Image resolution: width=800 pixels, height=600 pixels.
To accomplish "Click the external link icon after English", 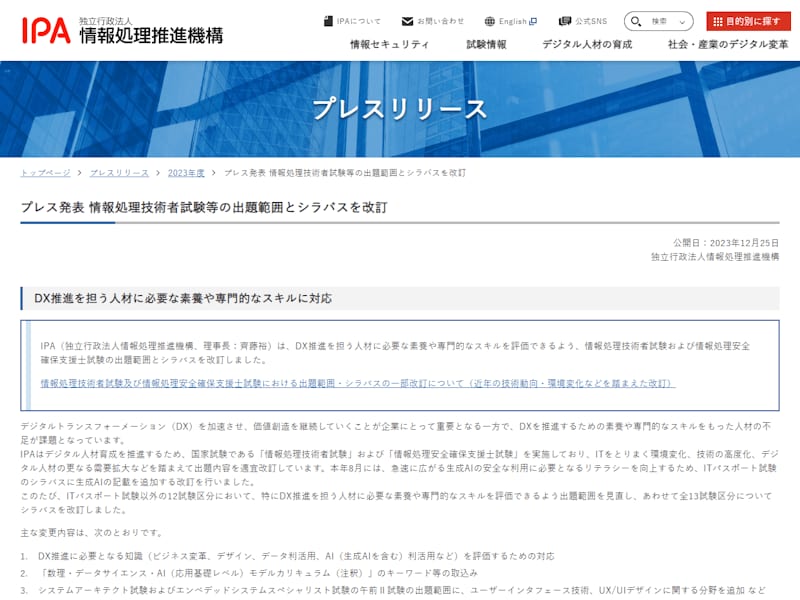I will (x=533, y=21).
